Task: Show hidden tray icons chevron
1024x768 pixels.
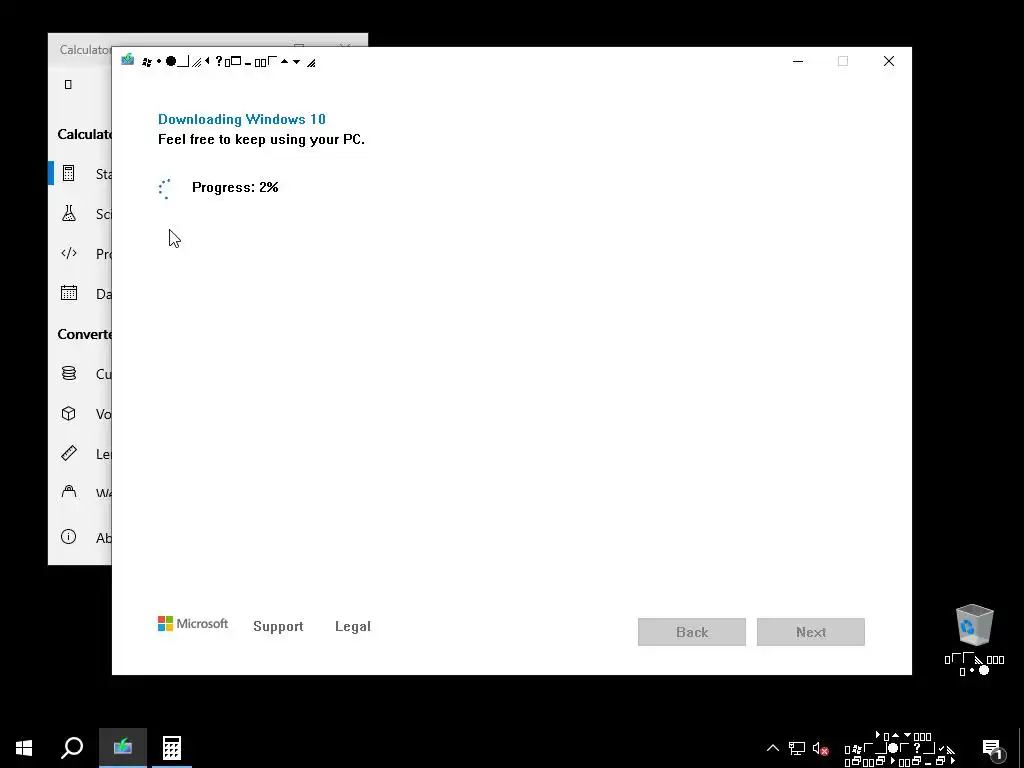Action: point(773,748)
